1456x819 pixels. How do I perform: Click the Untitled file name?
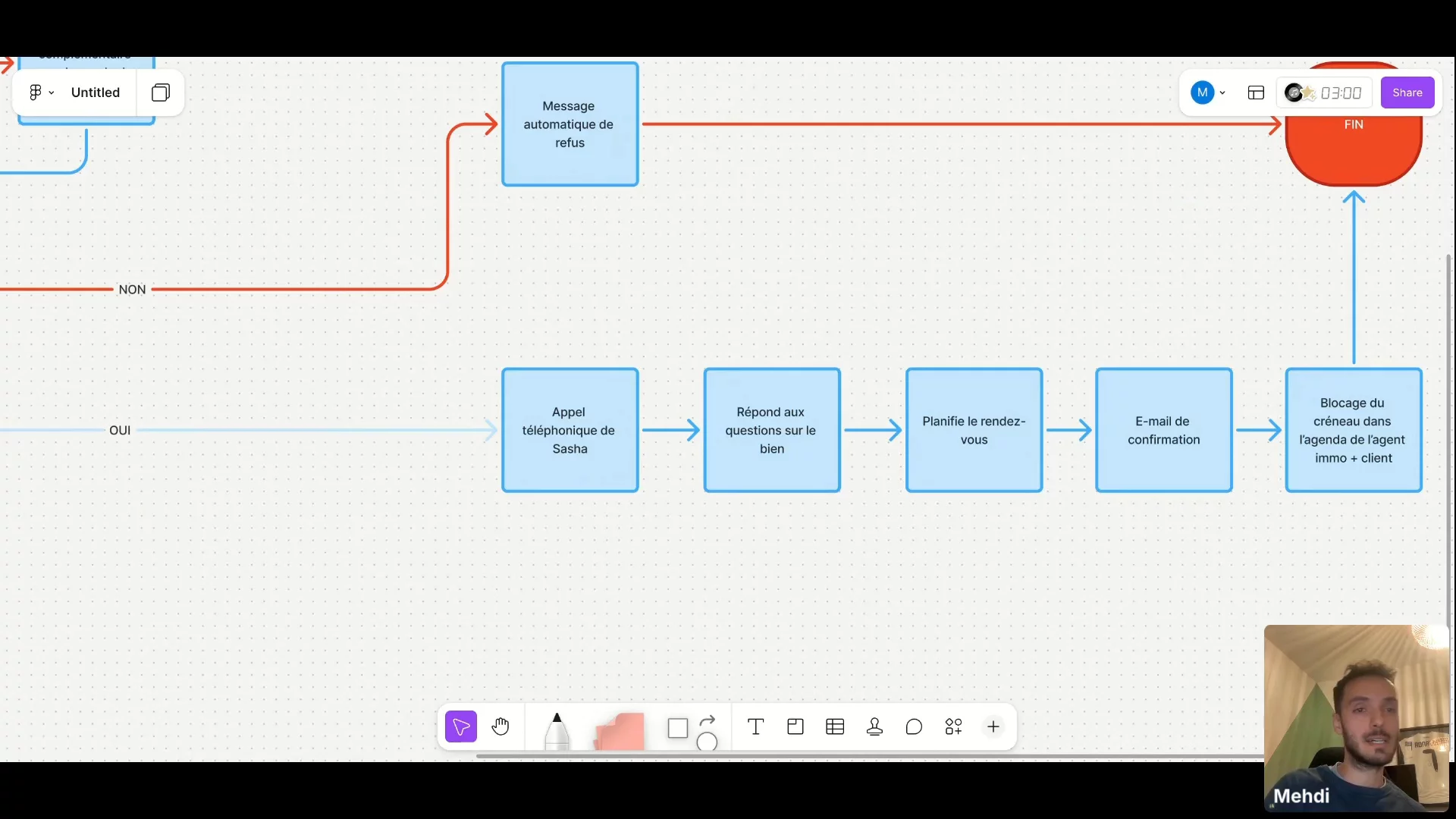[96, 93]
